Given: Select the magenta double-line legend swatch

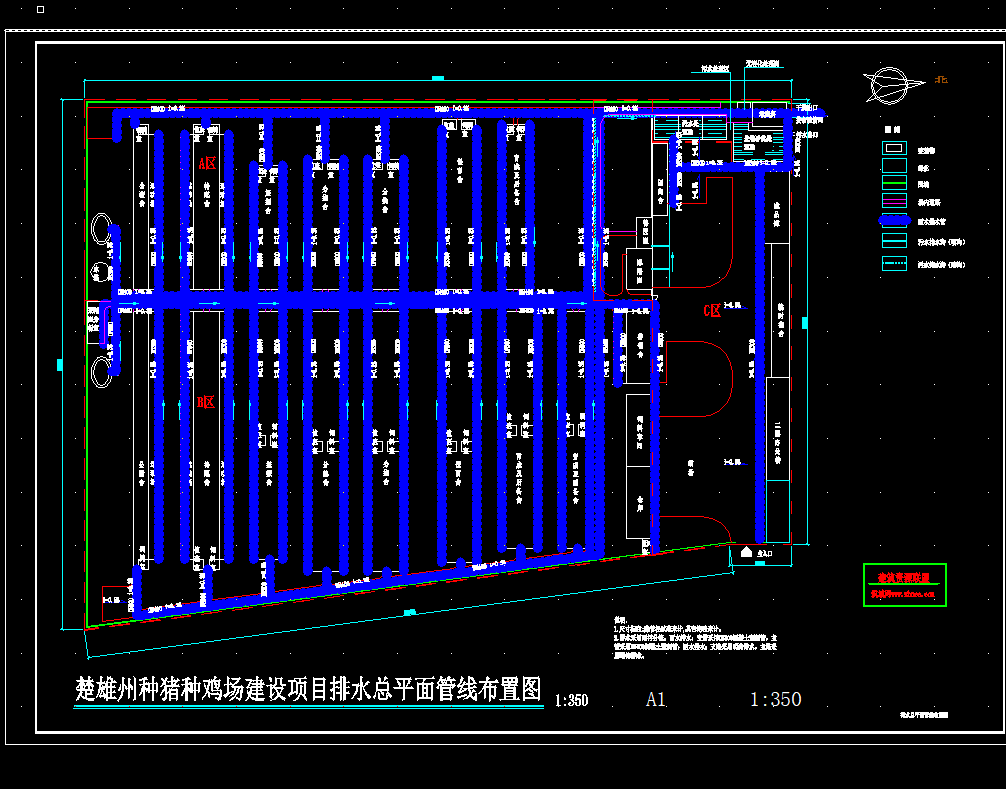Looking at the screenshot, I should point(894,201).
